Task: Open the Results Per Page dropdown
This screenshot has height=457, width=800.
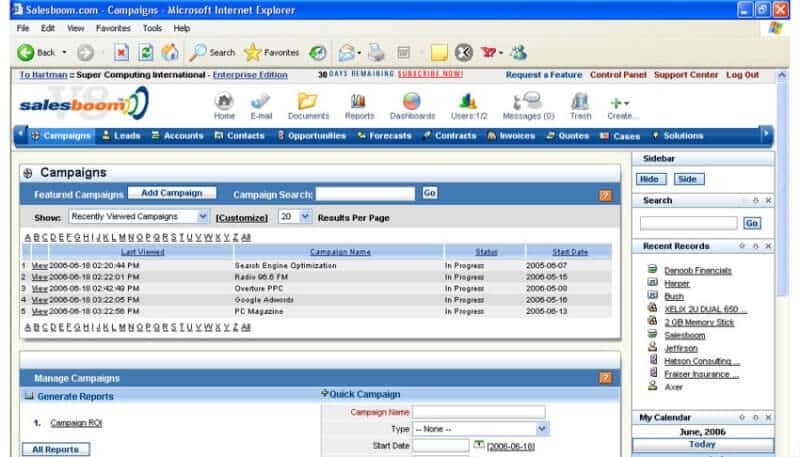Action: (x=294, y=217)
